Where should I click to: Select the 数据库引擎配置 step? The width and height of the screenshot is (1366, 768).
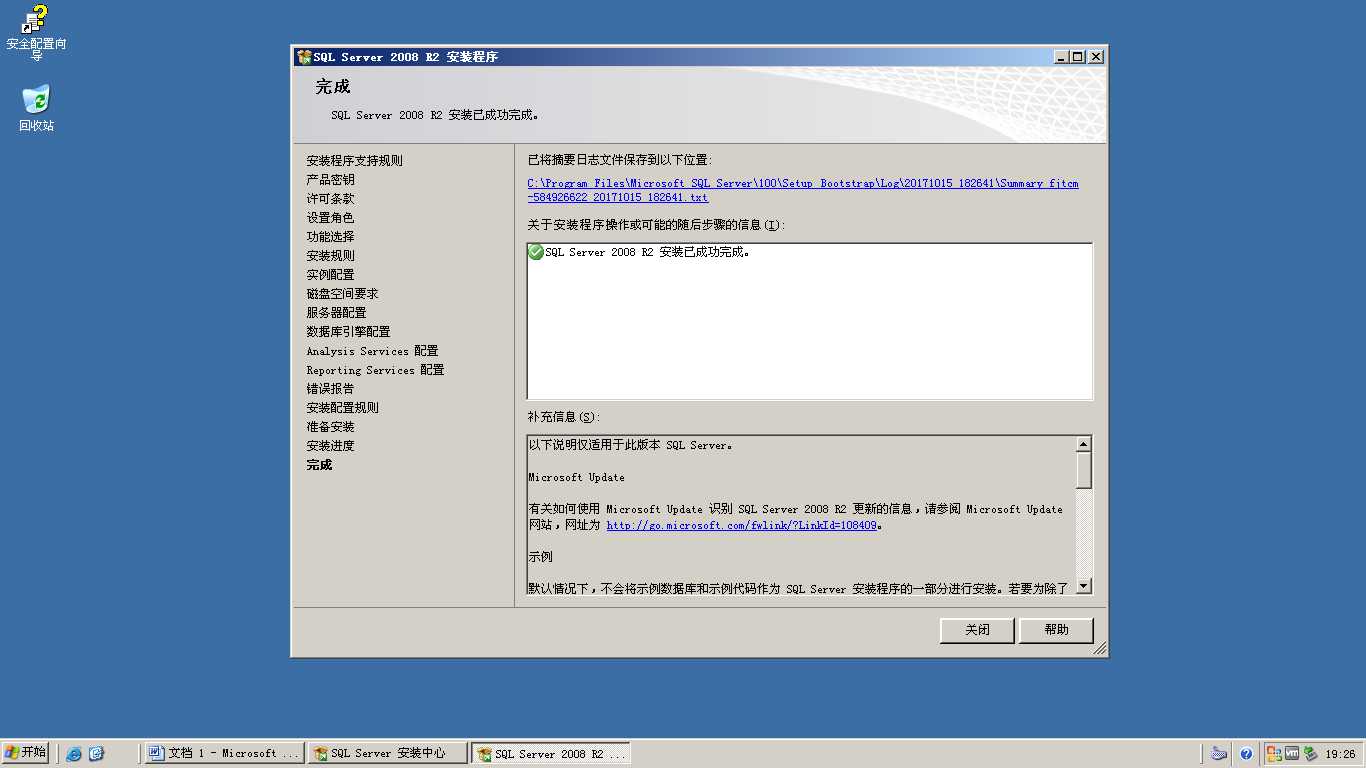[348, 332]
